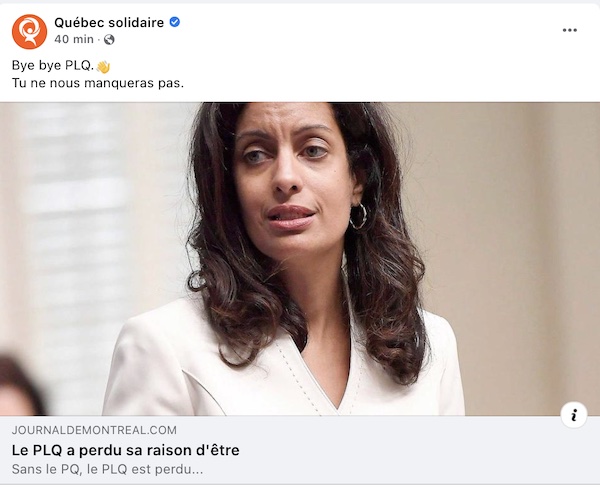Open the article preview photo
This screenshot has height=489, width=600.
(300, 259)
